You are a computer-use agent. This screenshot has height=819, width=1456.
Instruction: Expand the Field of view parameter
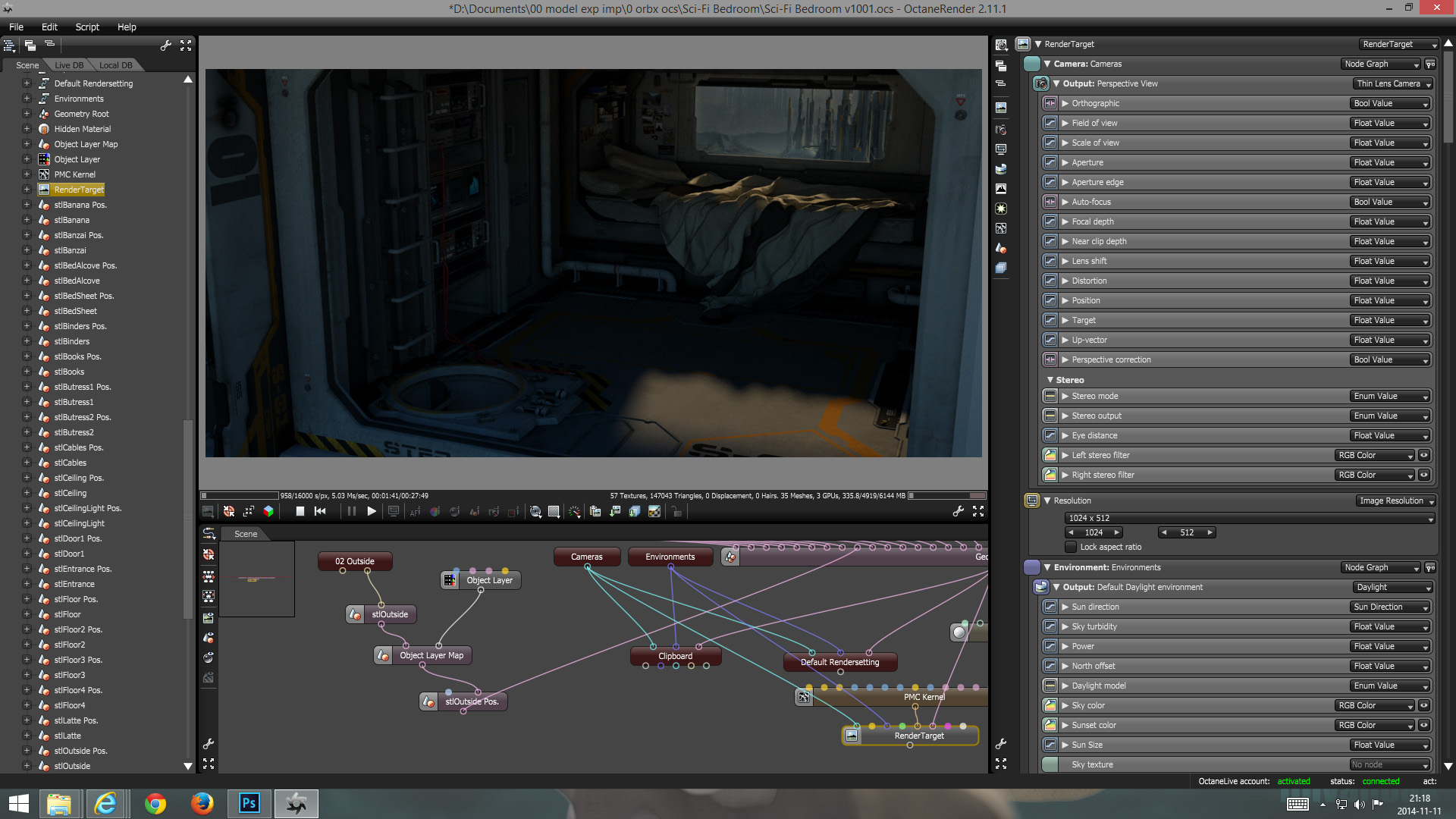(x=1065, y=123)
